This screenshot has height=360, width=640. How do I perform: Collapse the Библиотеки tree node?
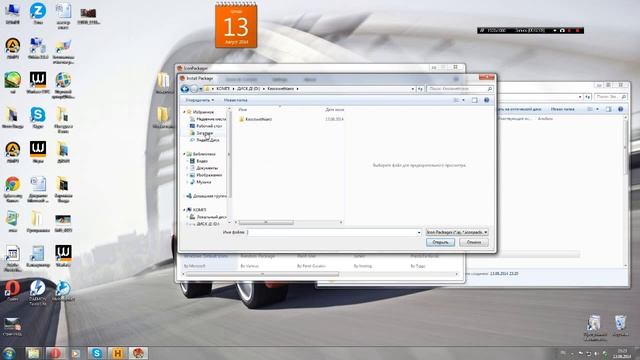coord(184,154)
